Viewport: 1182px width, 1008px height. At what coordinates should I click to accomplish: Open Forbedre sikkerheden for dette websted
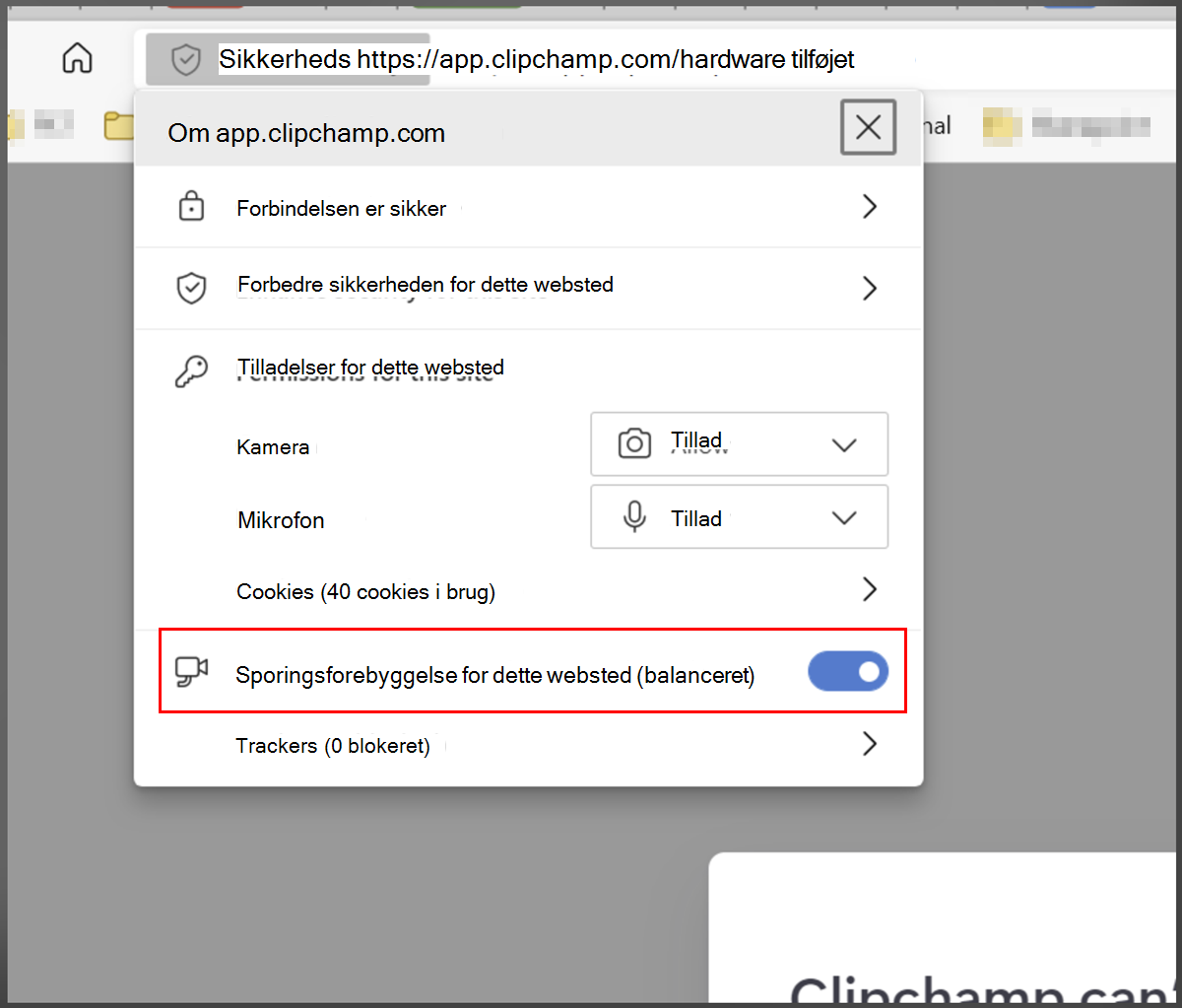[528, 288]
